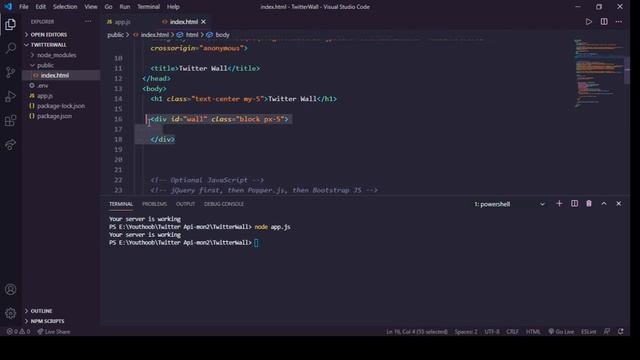Open editor More Actions ellipsis
This screenshot has width=640, height=360.
point(619,22)
